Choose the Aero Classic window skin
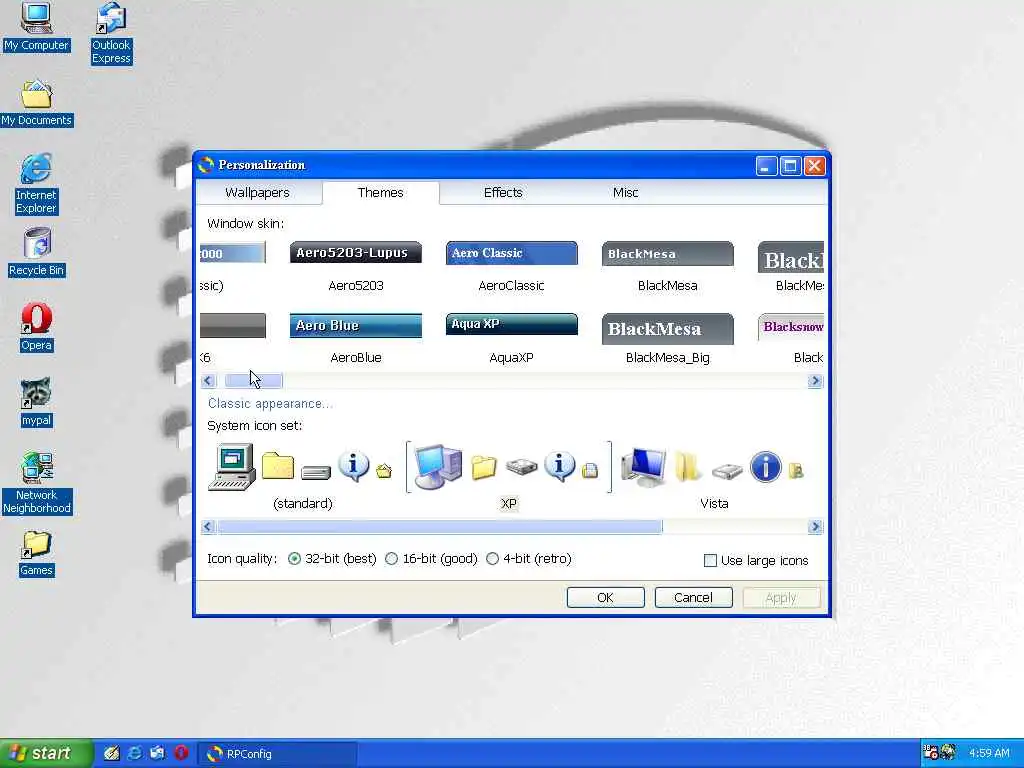 (x=511, y=266)
